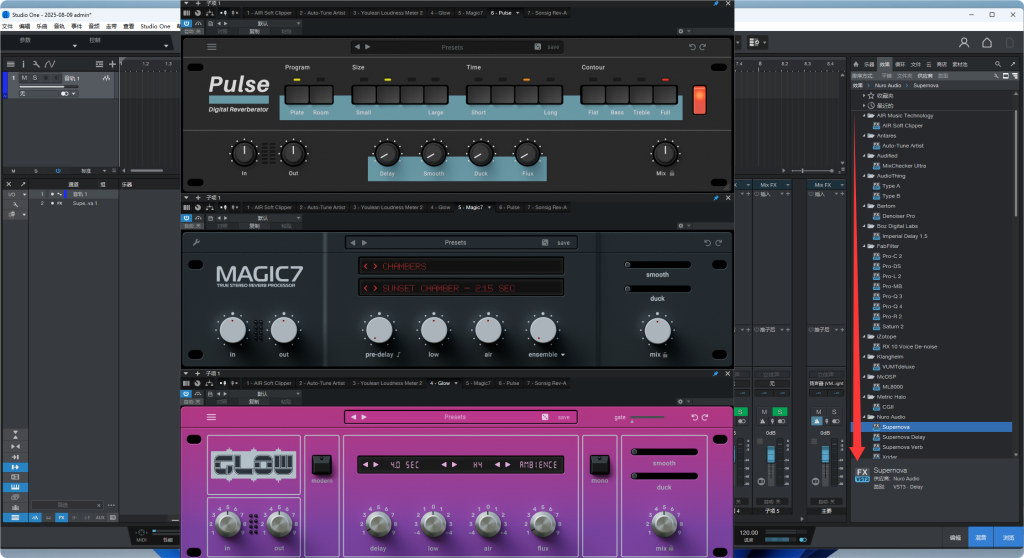
Task: Open the preset dropdown arrow in Pulse window header
Action: pyautogui.click(x=298, y=24)
